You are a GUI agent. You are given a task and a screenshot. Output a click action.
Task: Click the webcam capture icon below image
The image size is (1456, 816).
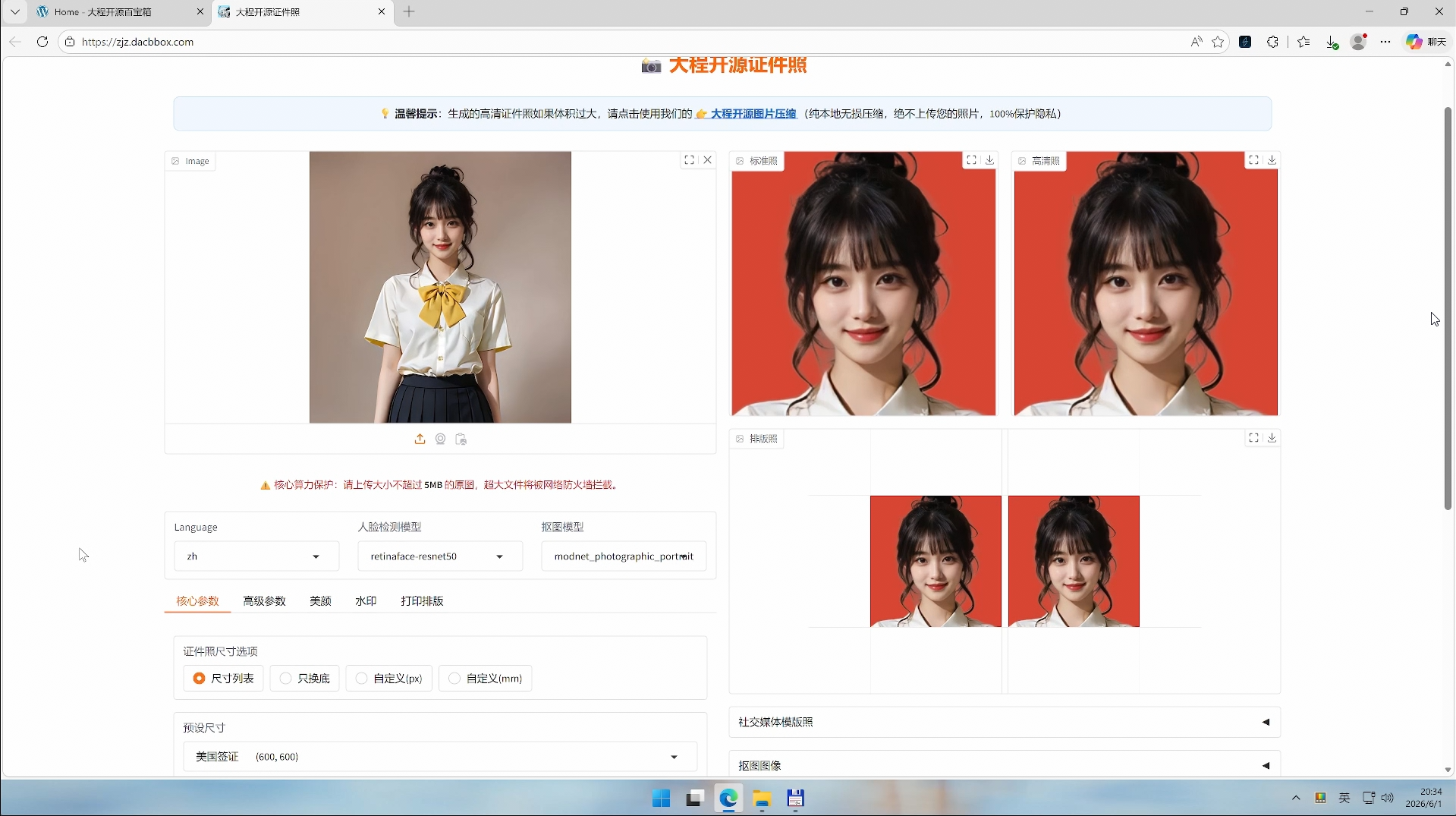click(x=440, y=439)
